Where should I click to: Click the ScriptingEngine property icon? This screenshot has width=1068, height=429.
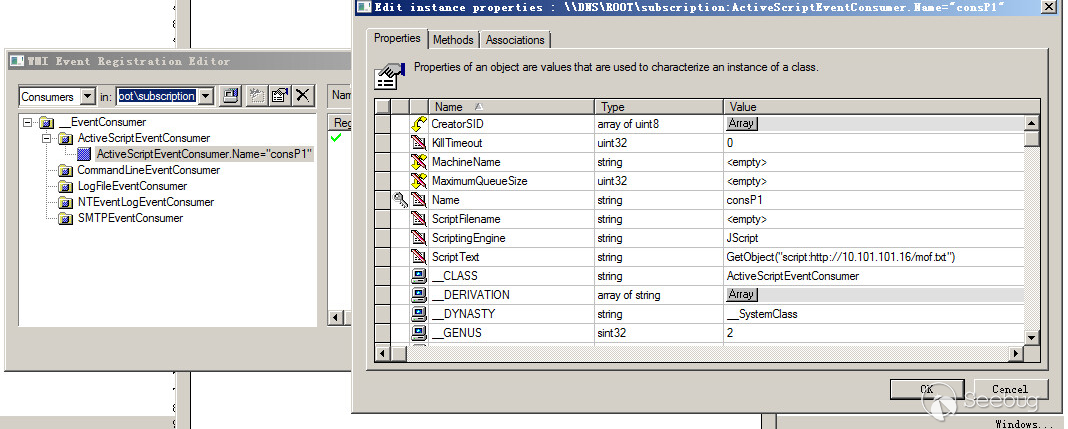click(x=419, y=238)
